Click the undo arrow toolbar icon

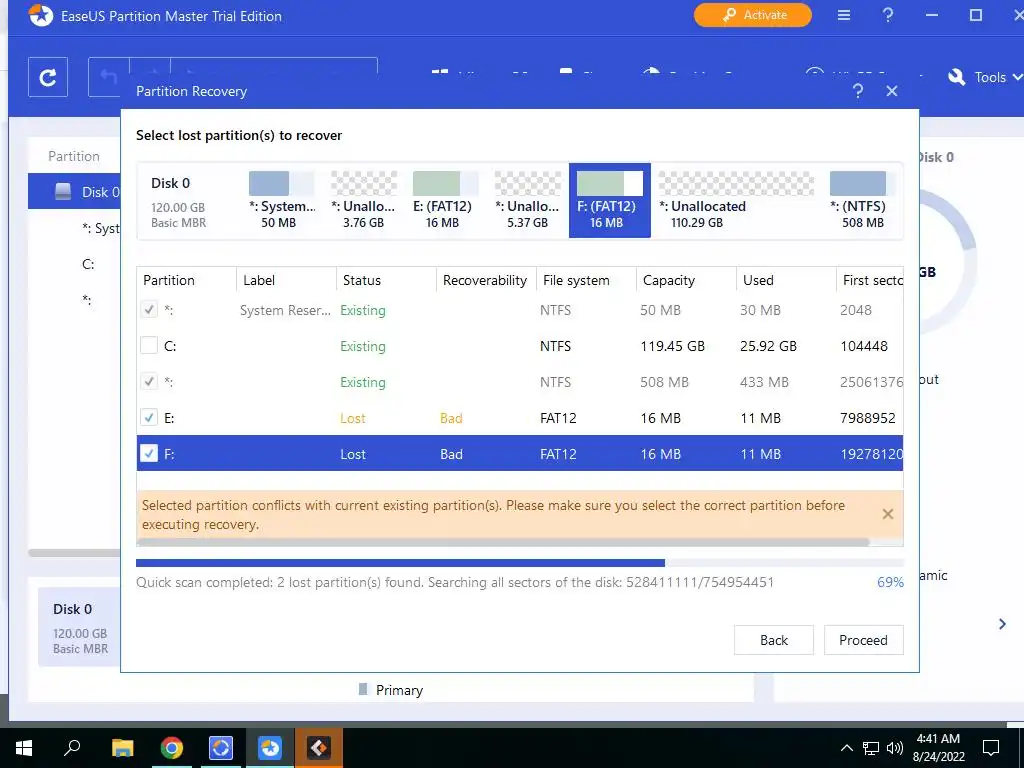(x=108, y=77)
